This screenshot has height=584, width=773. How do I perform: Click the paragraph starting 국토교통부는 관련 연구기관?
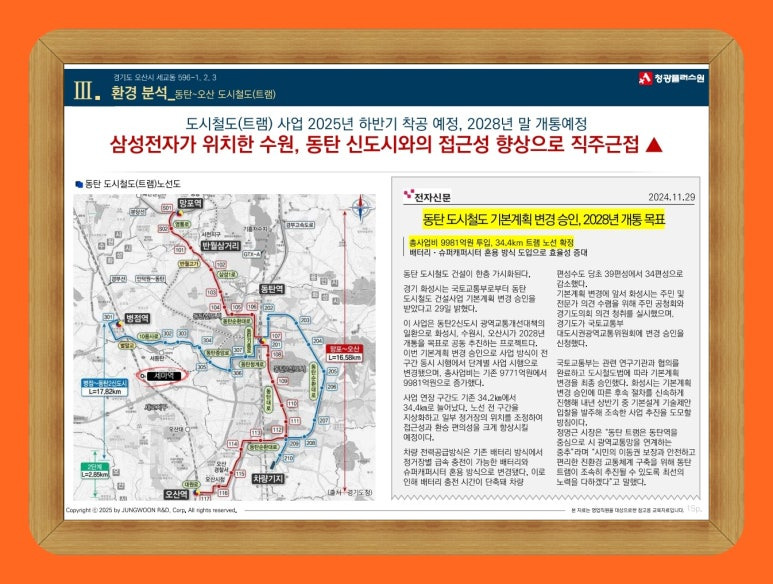point(624,392)
